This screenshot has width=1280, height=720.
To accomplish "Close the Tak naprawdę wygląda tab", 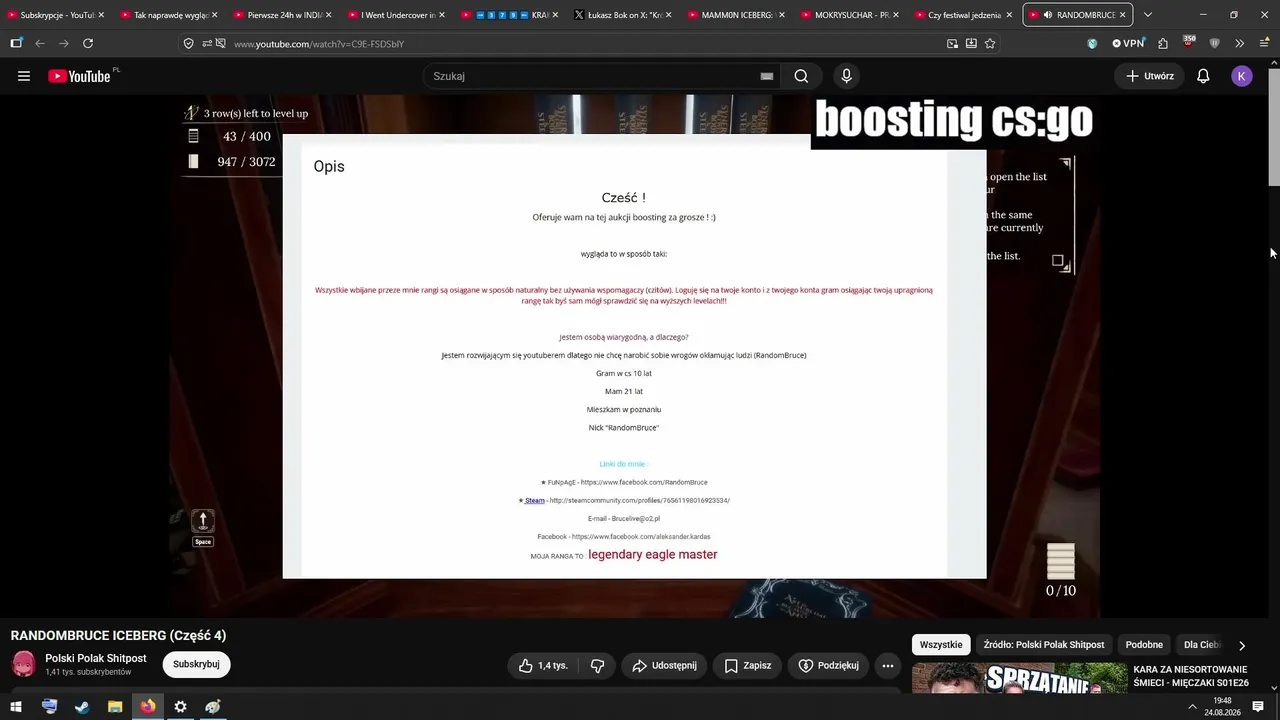I will click(215, 15).
